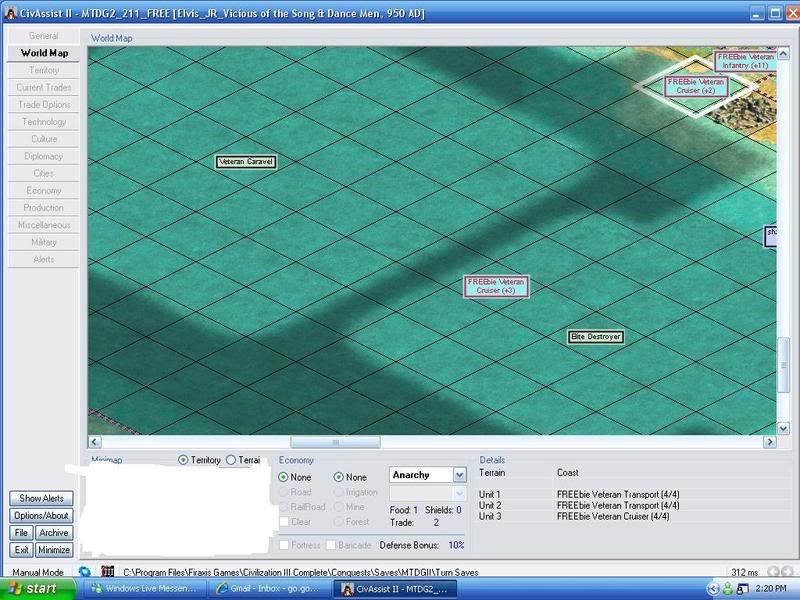This screenshot has height=600, width=800.
Task: Switch to Windows Live Messenger in the taskbar
Action: pos(145,589)
